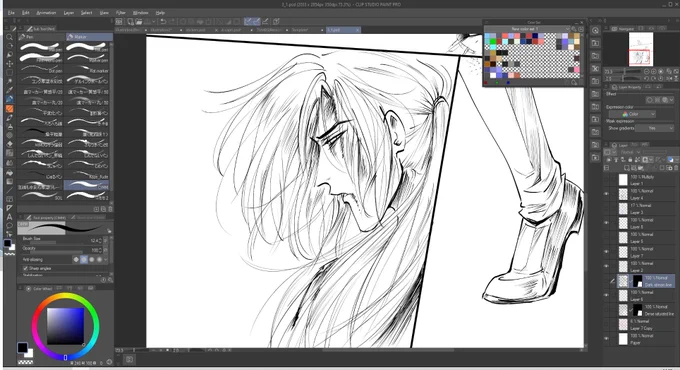Create a new raster layer icon

627,168
